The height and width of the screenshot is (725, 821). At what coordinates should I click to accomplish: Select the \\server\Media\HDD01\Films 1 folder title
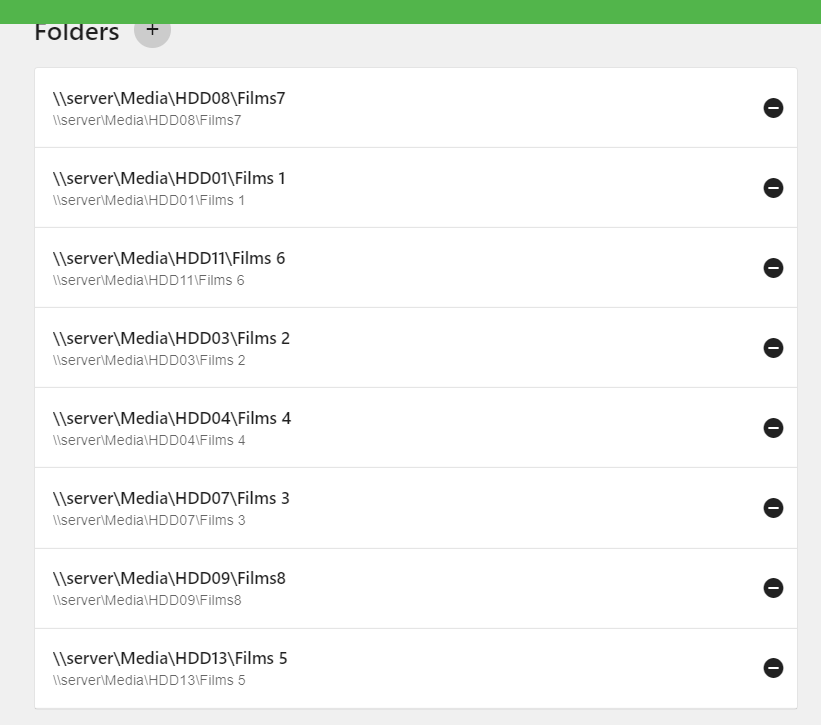(169, 178)
